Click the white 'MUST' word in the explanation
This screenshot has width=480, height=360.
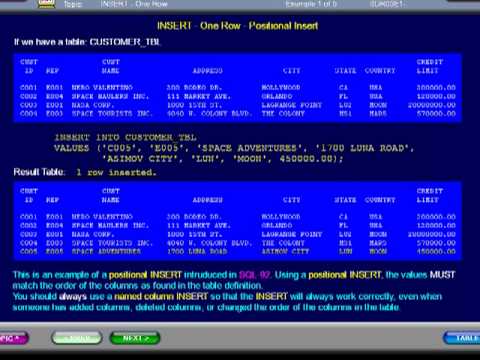(442, 275)
